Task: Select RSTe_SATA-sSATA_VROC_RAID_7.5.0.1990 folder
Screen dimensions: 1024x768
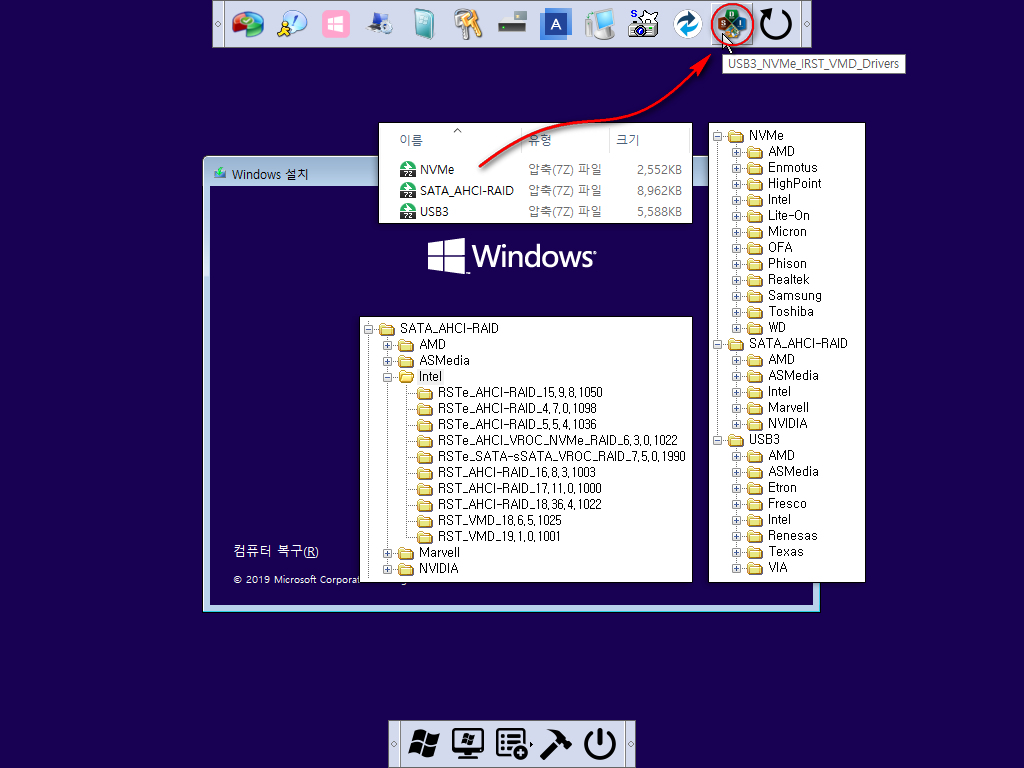Action: (x=562, y=456)
